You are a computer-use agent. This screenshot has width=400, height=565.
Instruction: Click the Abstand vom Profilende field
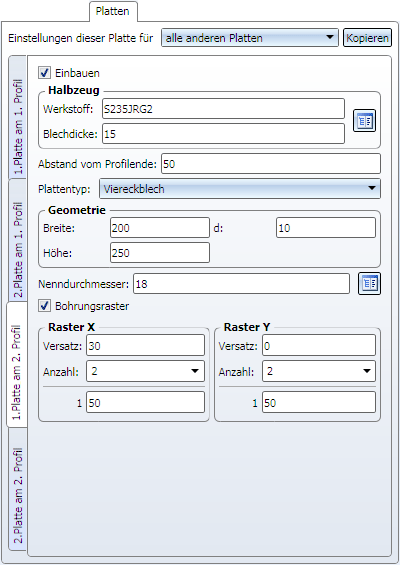(x=271, y=164)
